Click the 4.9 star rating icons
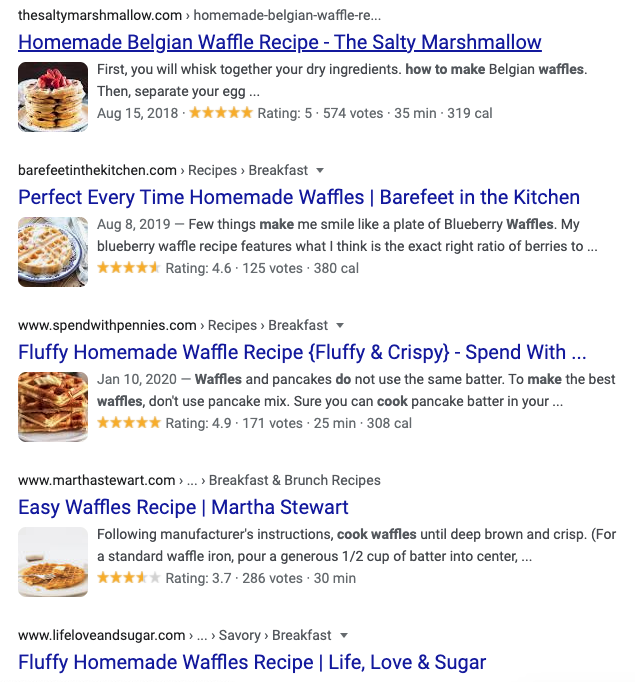The height and width of the screenshot is (682, 635). 128,423
